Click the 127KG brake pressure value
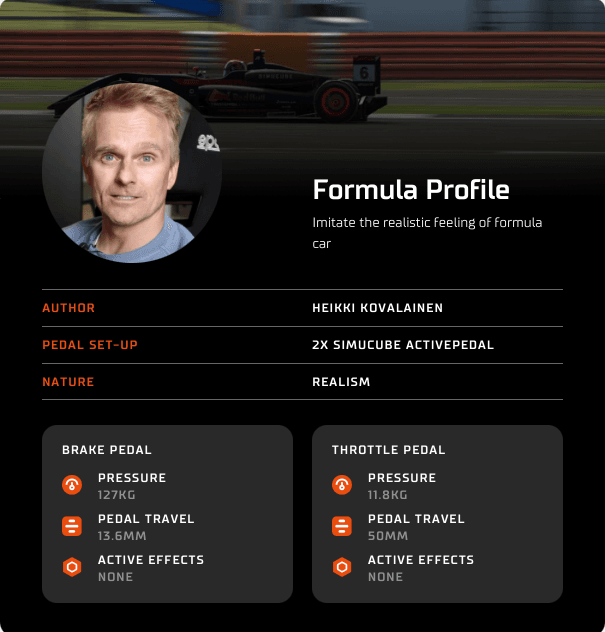605x632 pixels. pos(117,494)
